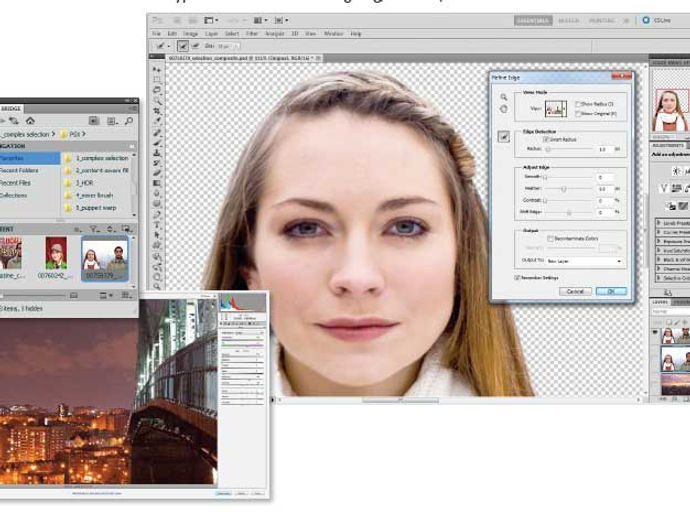Enable Decontaminate Colors checkbox
The image size is (690, 518).
click(x=550, y=239)
